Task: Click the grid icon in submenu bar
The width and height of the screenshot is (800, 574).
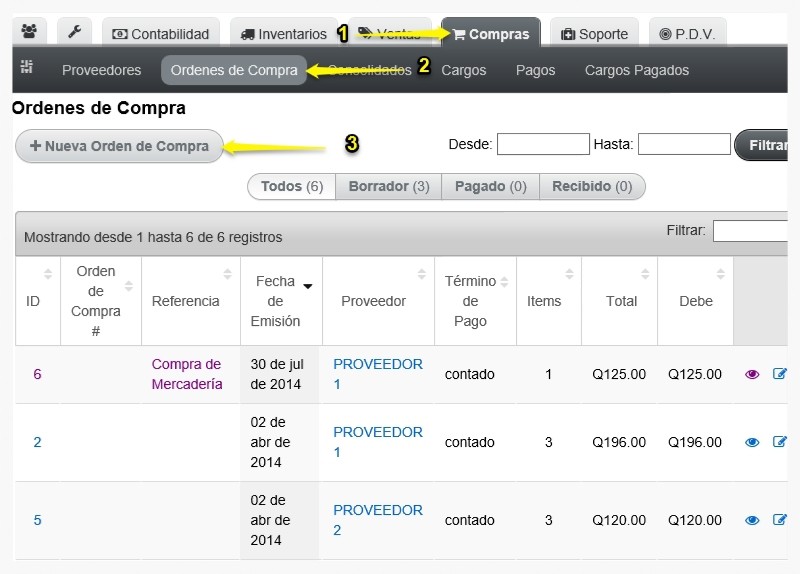Action: coord(27,67)
